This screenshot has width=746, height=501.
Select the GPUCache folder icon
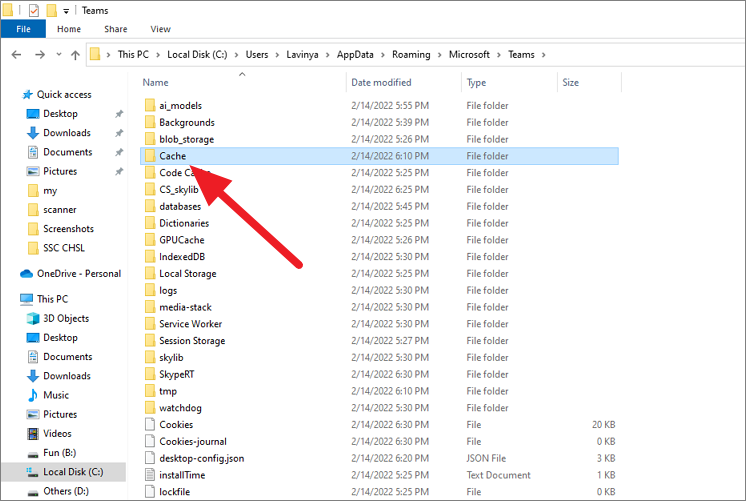pos(150,240)
